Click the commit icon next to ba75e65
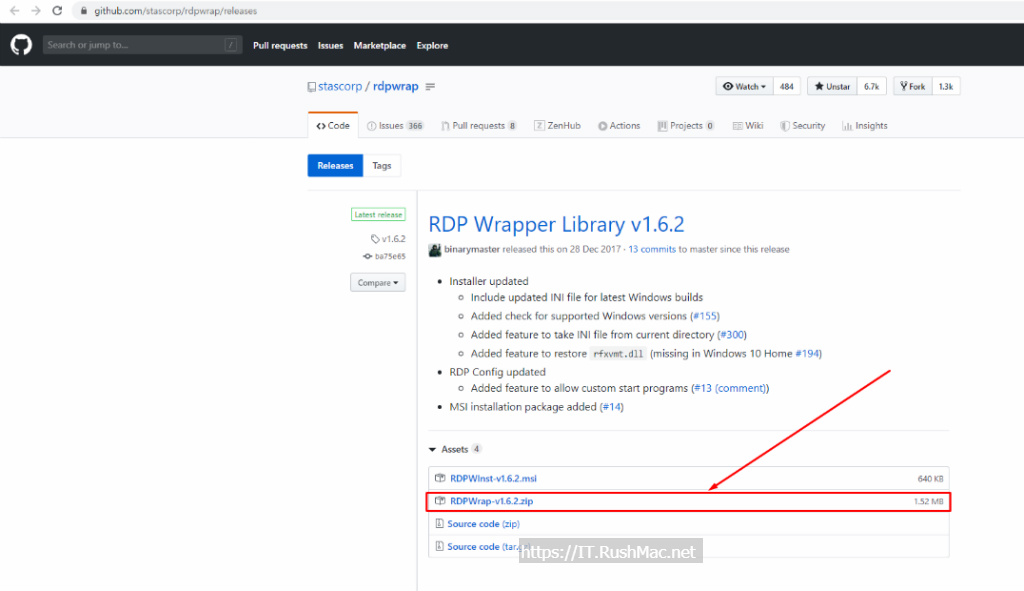Image resolution: width=1024 pixels, height=591 pixels. (x=368, y=257)
